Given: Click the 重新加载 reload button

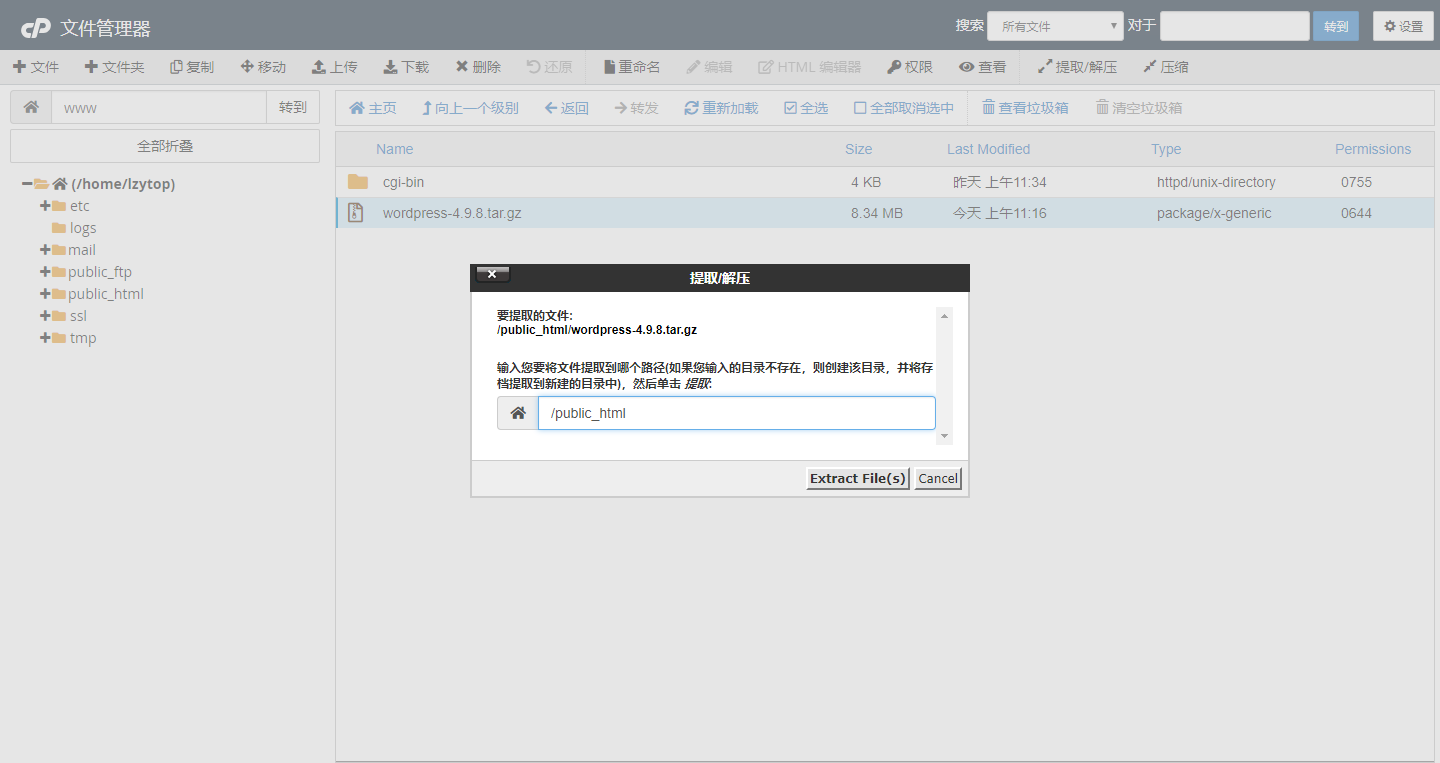Looking at the screenshot, I should tap(721, 108).
